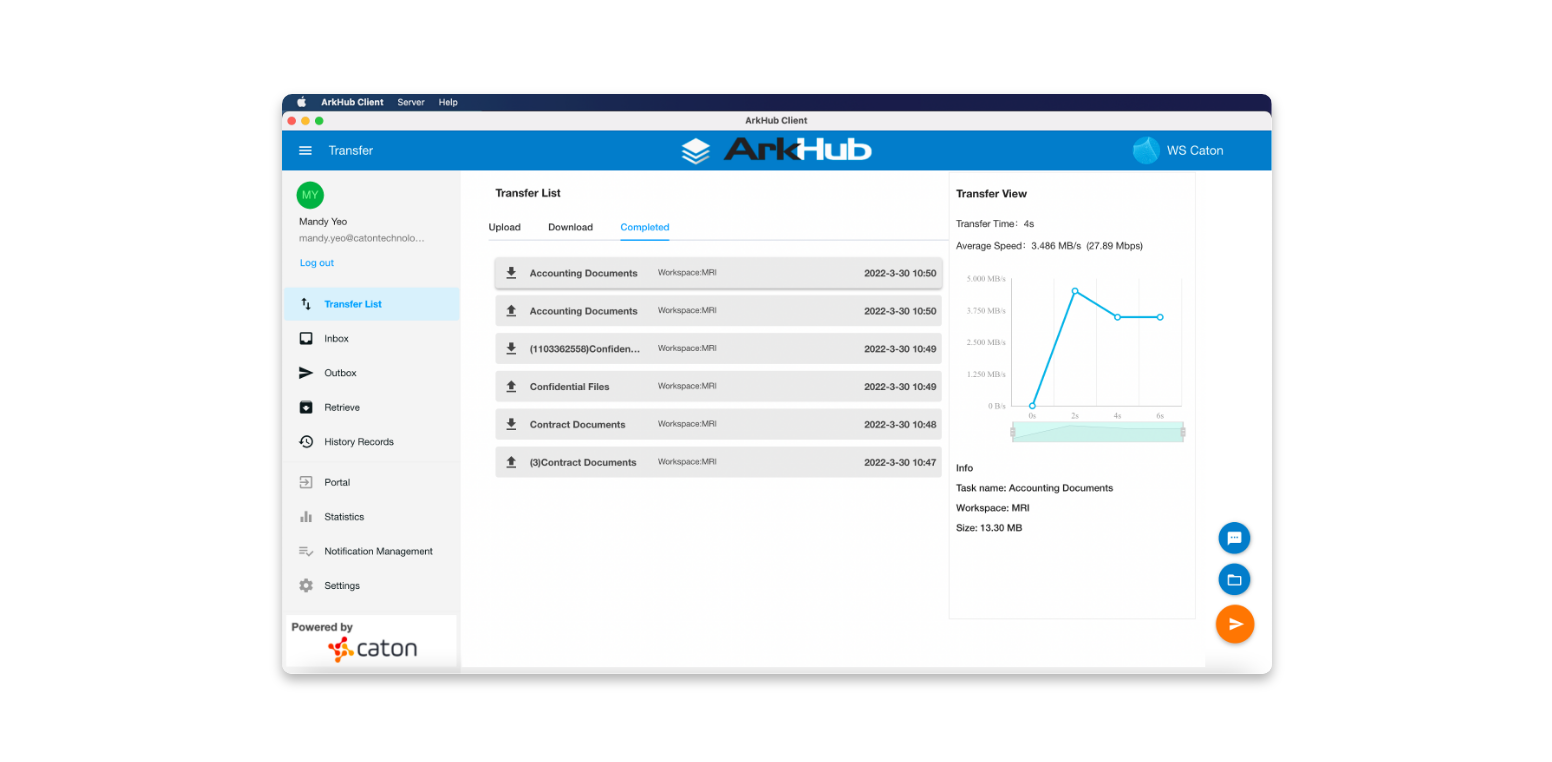Open the Settings gear icon
The height and width of the screenshot is (762, 1552).
click(x=306, y=586)
